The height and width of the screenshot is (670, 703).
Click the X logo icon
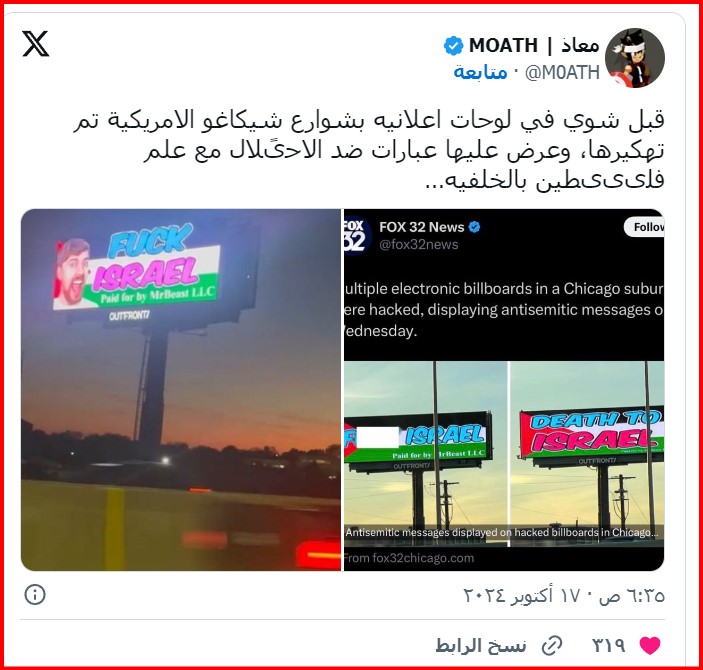click(x=35, y=44)
